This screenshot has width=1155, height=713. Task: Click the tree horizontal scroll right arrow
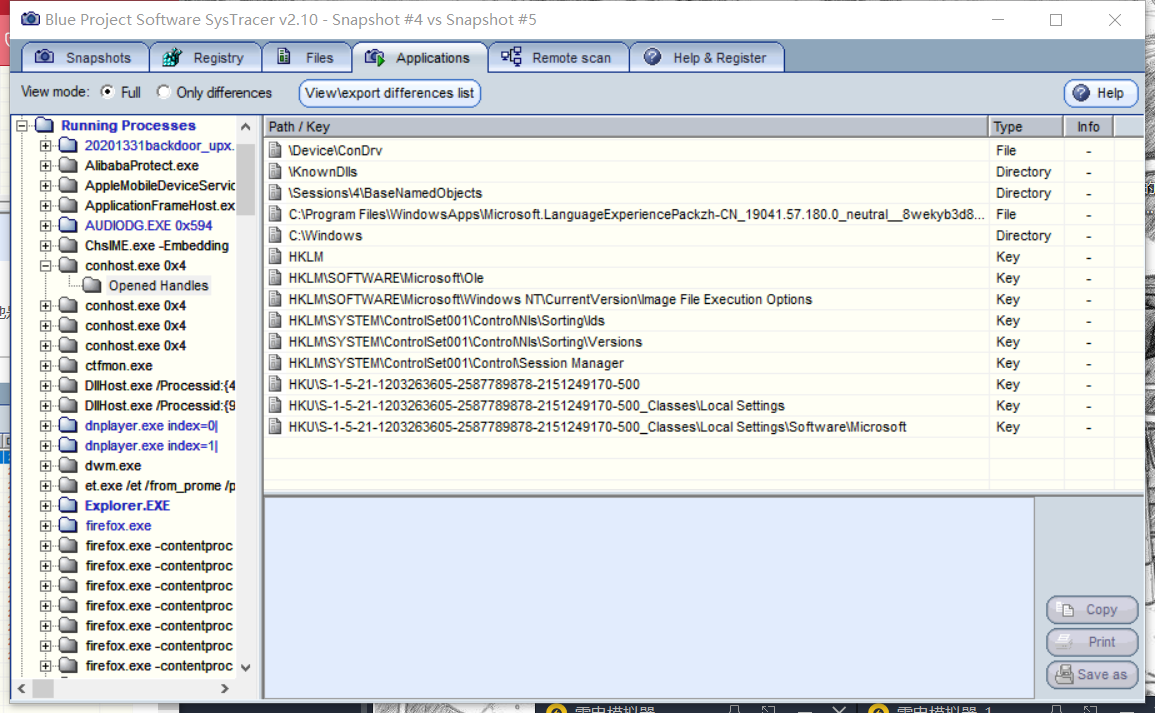click(225, 688)
